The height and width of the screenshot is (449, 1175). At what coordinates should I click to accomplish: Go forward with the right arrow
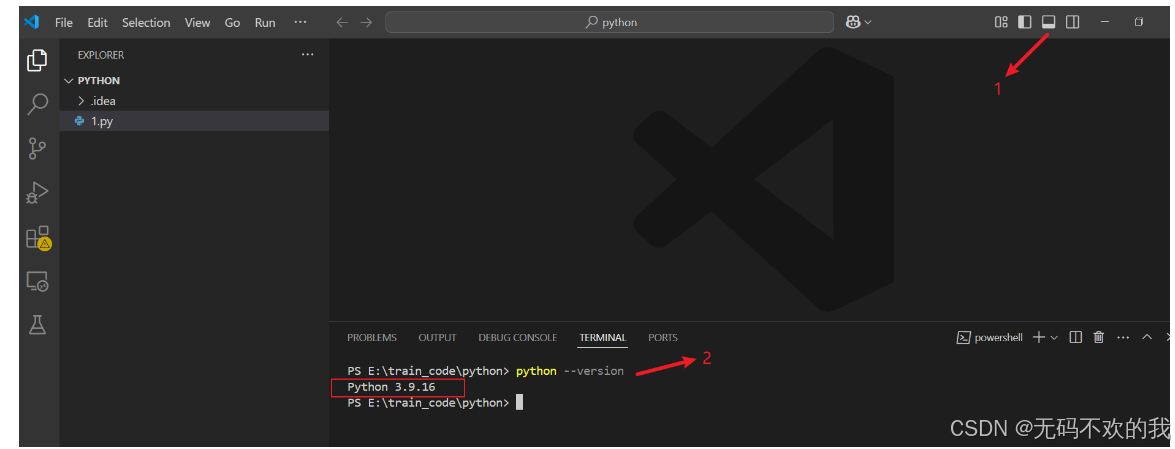tap(366, 22)
